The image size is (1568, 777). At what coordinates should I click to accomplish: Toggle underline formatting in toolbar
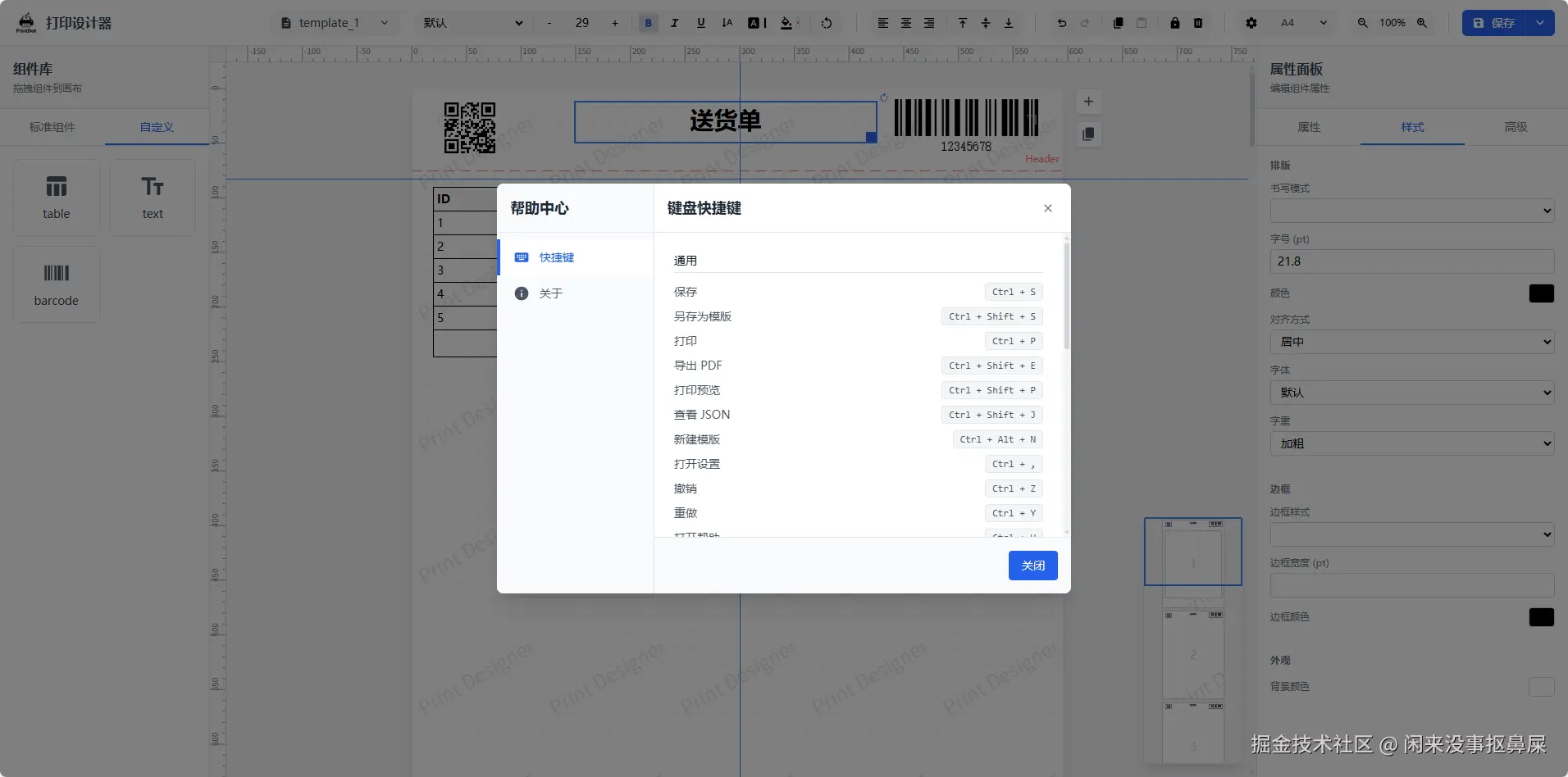[700, 23]
